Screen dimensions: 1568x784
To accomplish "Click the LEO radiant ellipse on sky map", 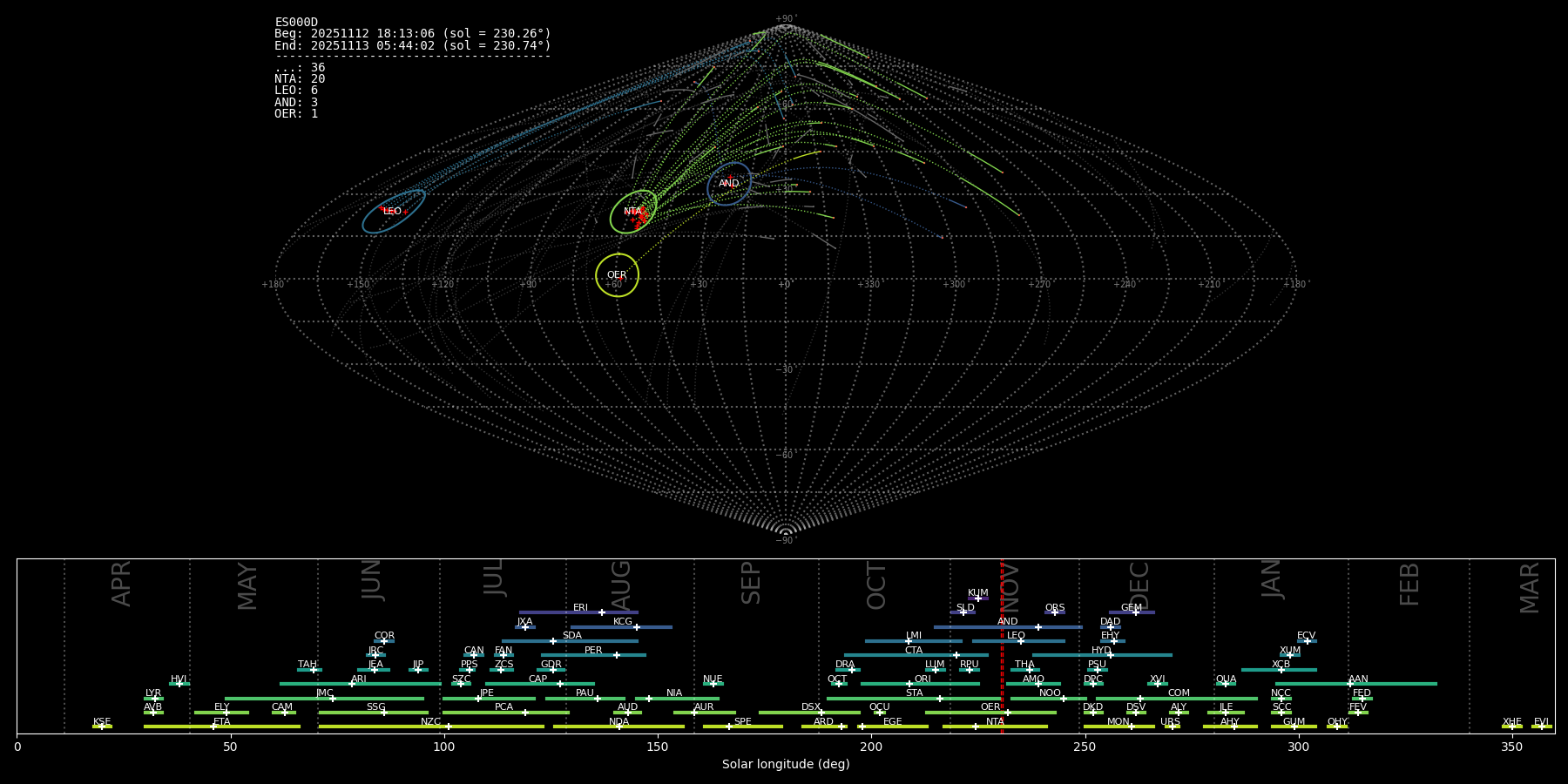I will [x=394, y=212].
